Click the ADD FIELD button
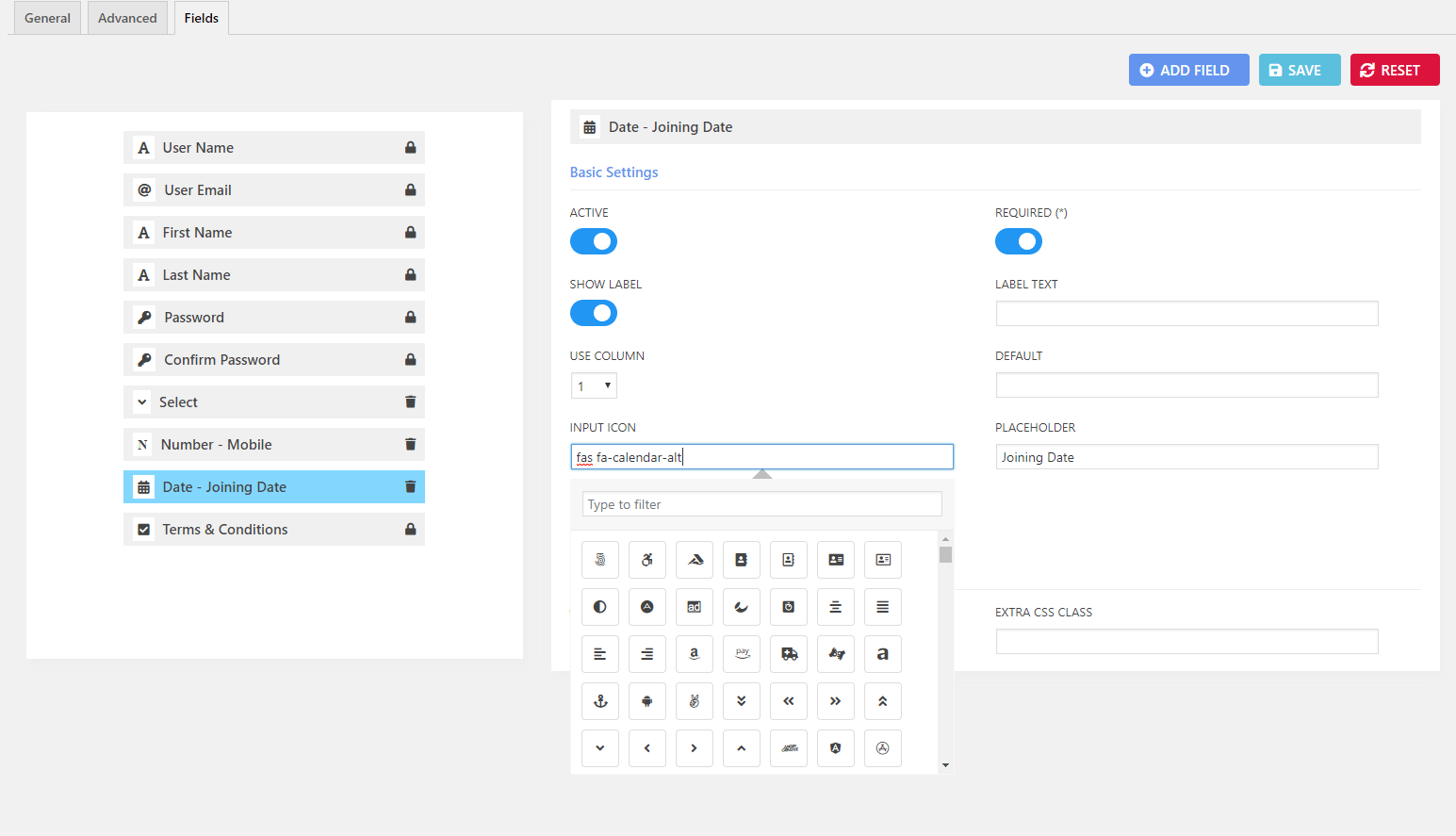This screenshot has width=1456, height=836. [1188, 69]
